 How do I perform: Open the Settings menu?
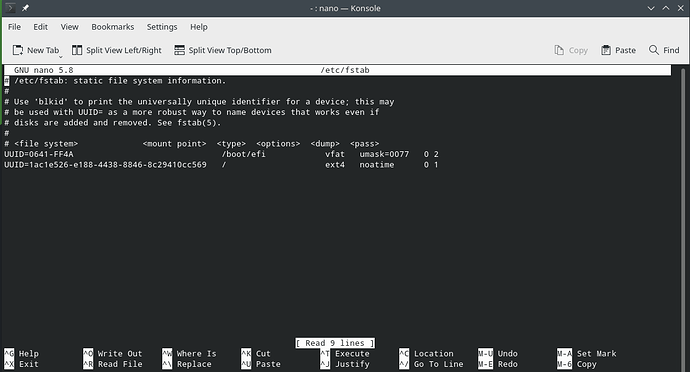coord(162,27)
